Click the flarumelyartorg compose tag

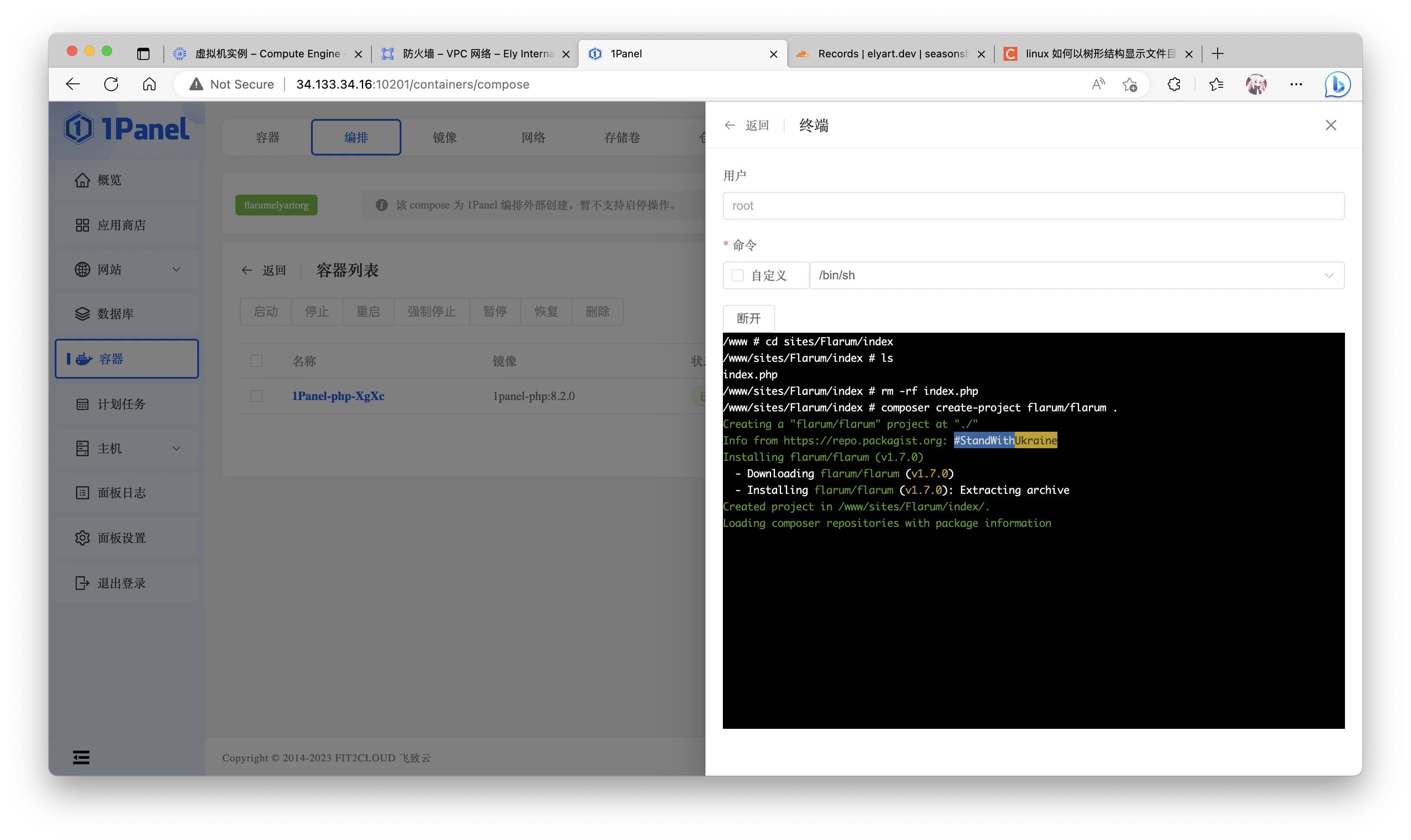(276, 205)
